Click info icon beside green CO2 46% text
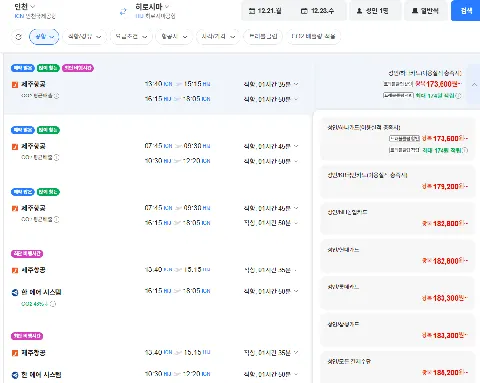The height and width of the screenshot is (383, 480). point(53,304)
